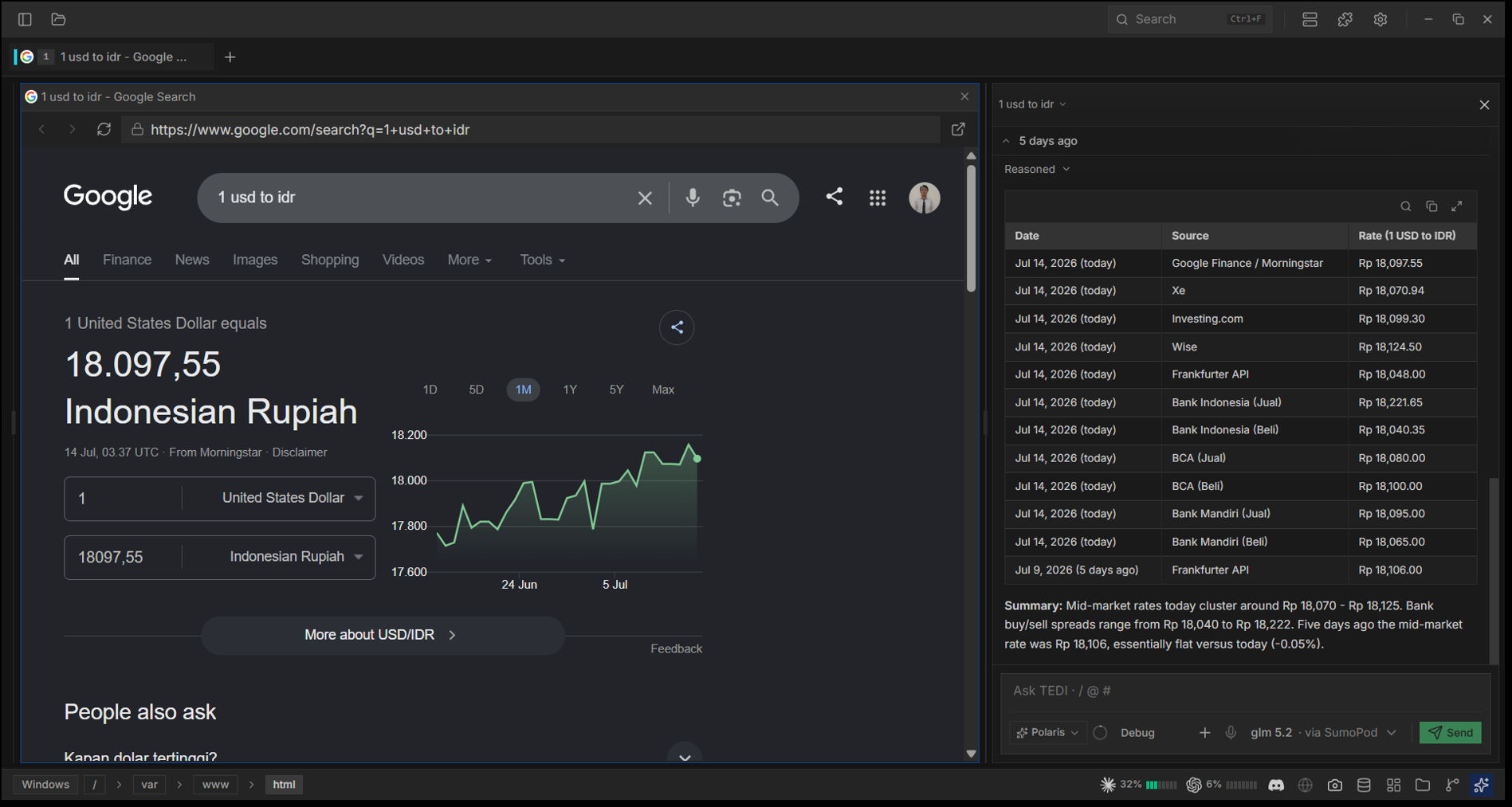Open the folder icon in title bar

tap(58, 19)
